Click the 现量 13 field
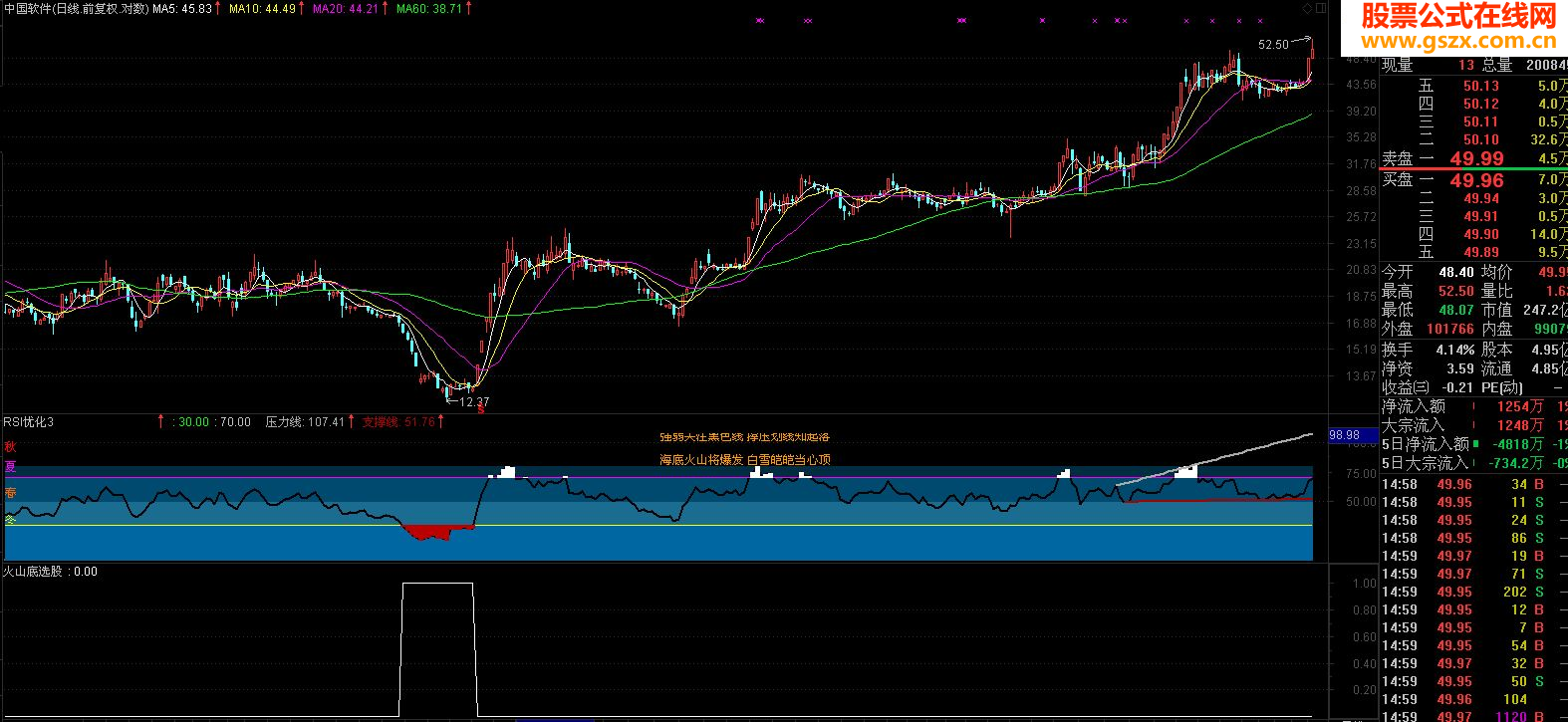1568x722 pixels. point(1428,66)
